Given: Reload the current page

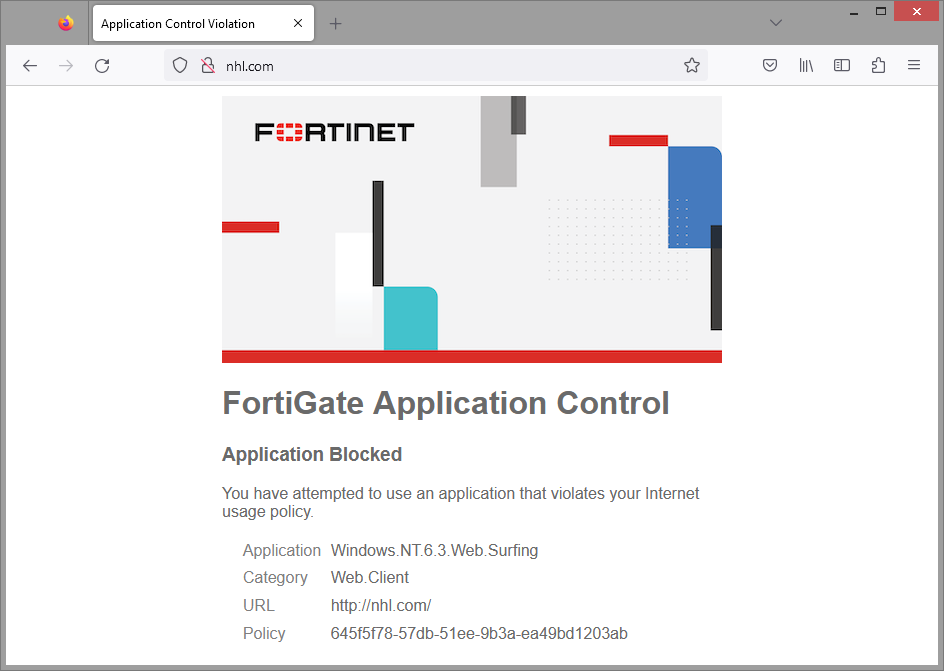Looking at the screenshot, I should point(103,65).
